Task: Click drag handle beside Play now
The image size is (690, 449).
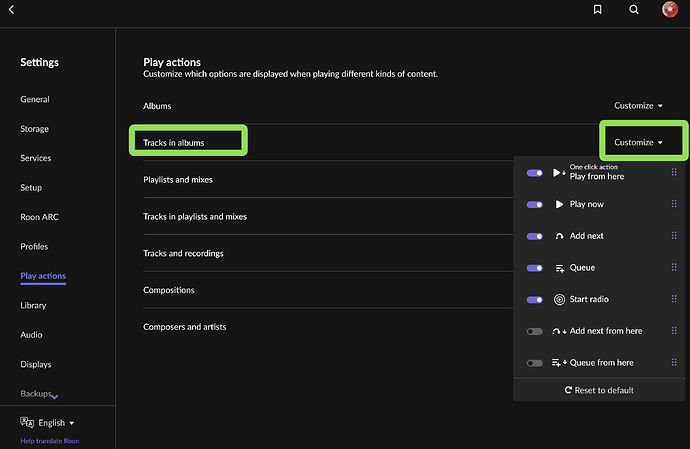Action: point(674,204)
